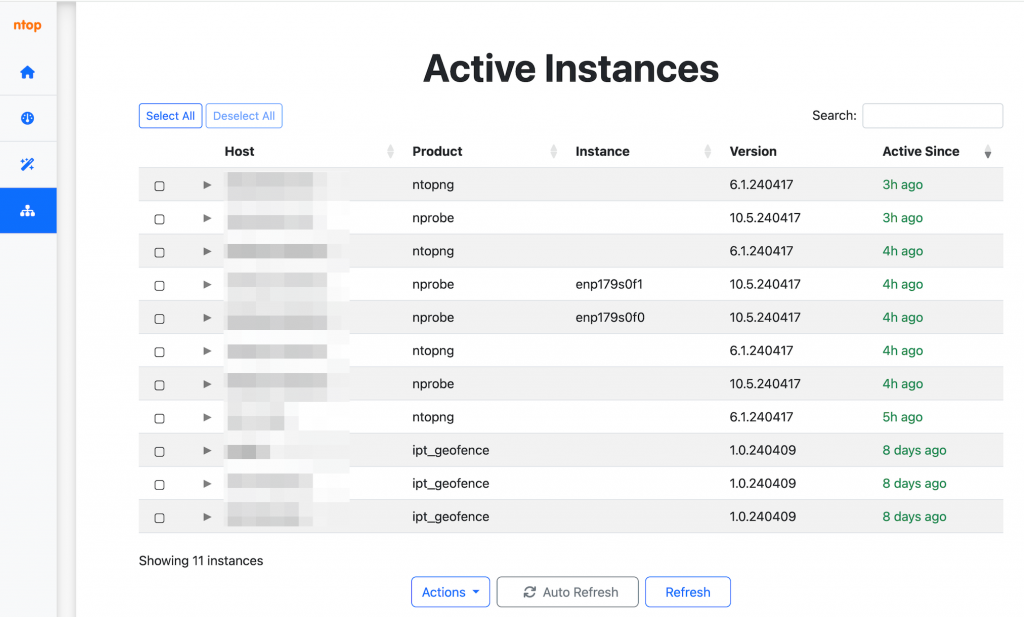Click version 6.1.240417 in the 5h ago row
The width and height of the screenshot is (1024, 617).
click(761, 417)
